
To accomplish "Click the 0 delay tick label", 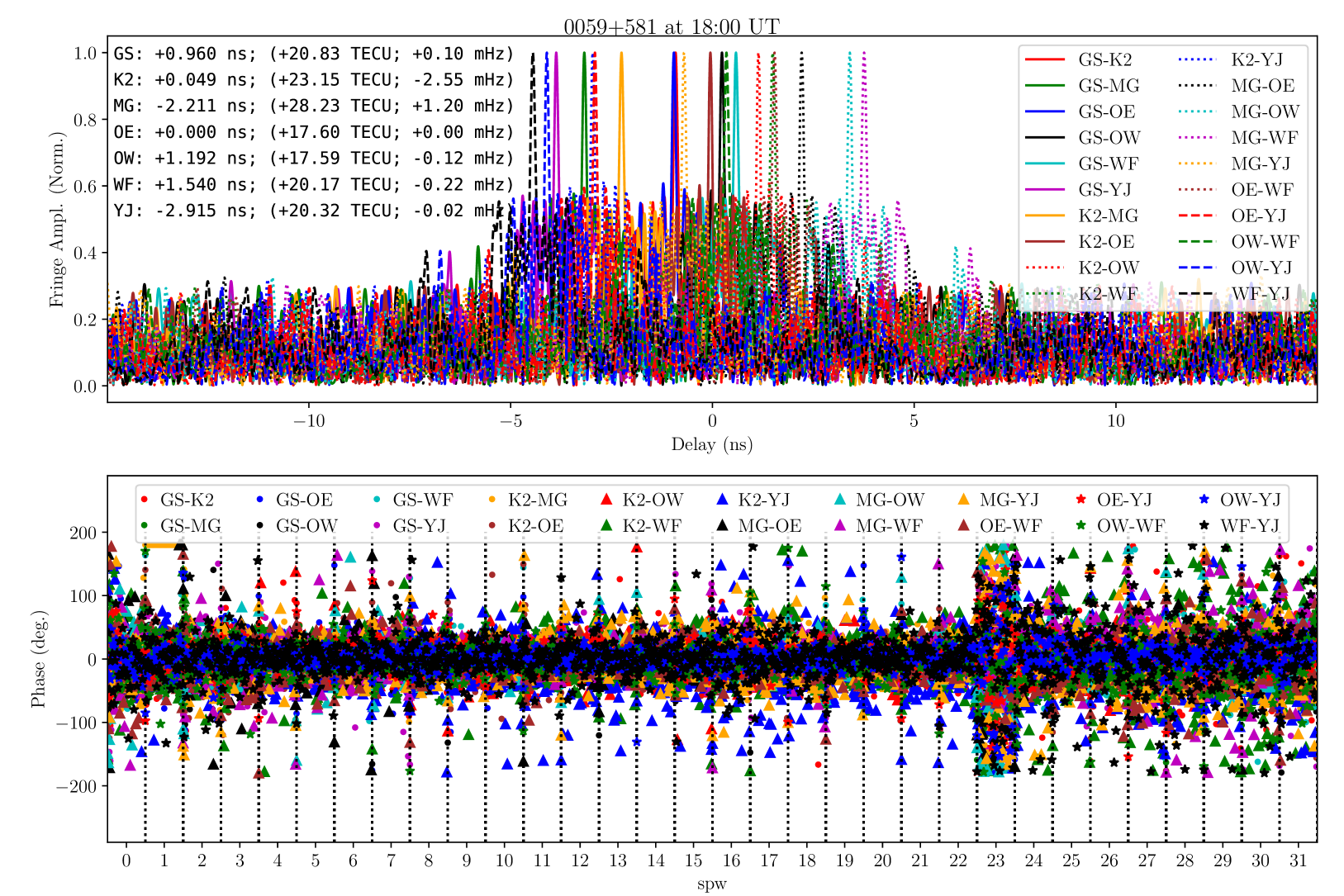I will pyautogui.click(x=712, y=420).
